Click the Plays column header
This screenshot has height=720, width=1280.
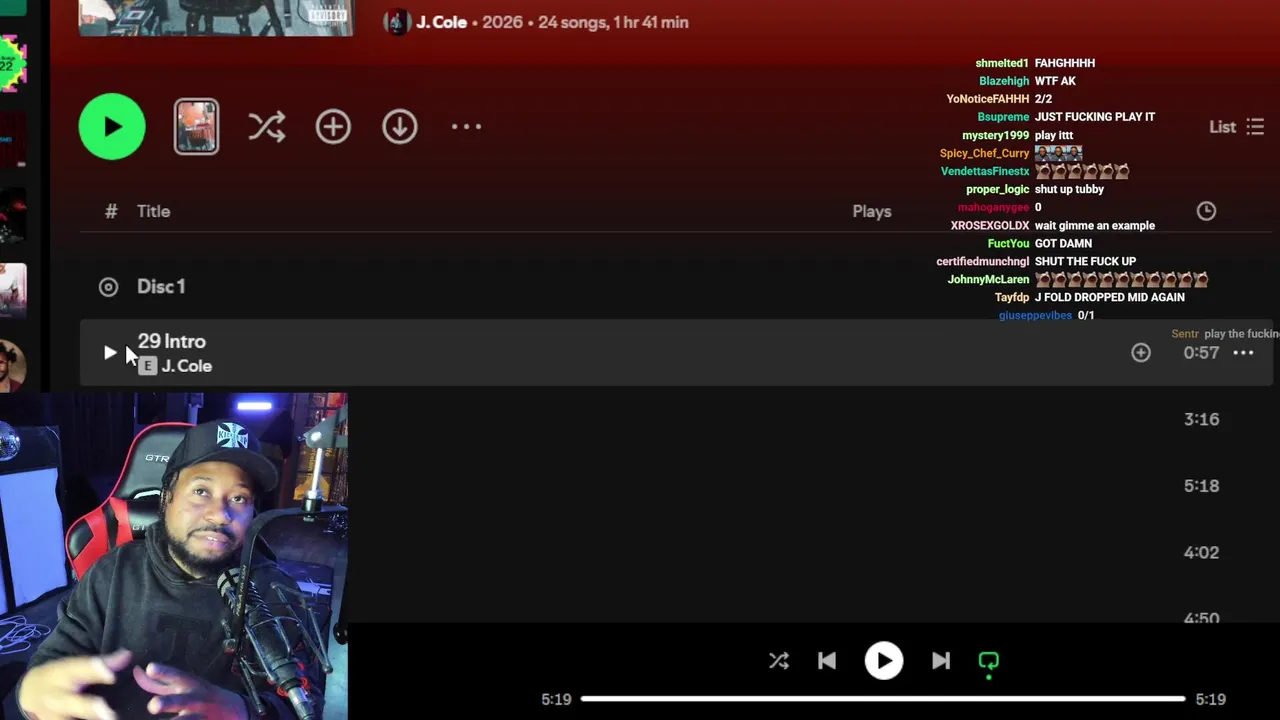tap(871, 211)
